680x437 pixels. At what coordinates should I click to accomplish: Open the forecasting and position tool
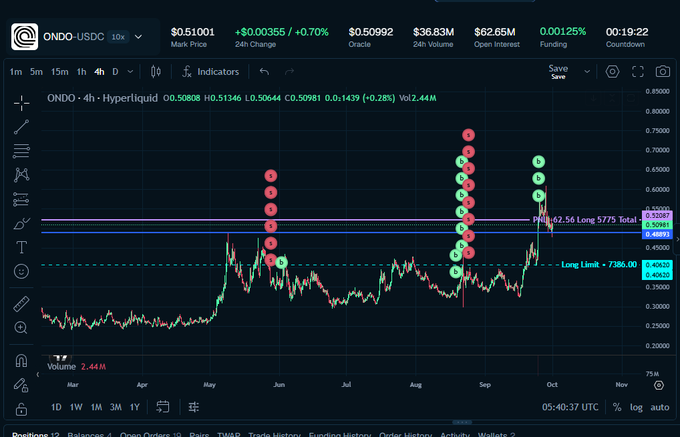pos(21,199)
